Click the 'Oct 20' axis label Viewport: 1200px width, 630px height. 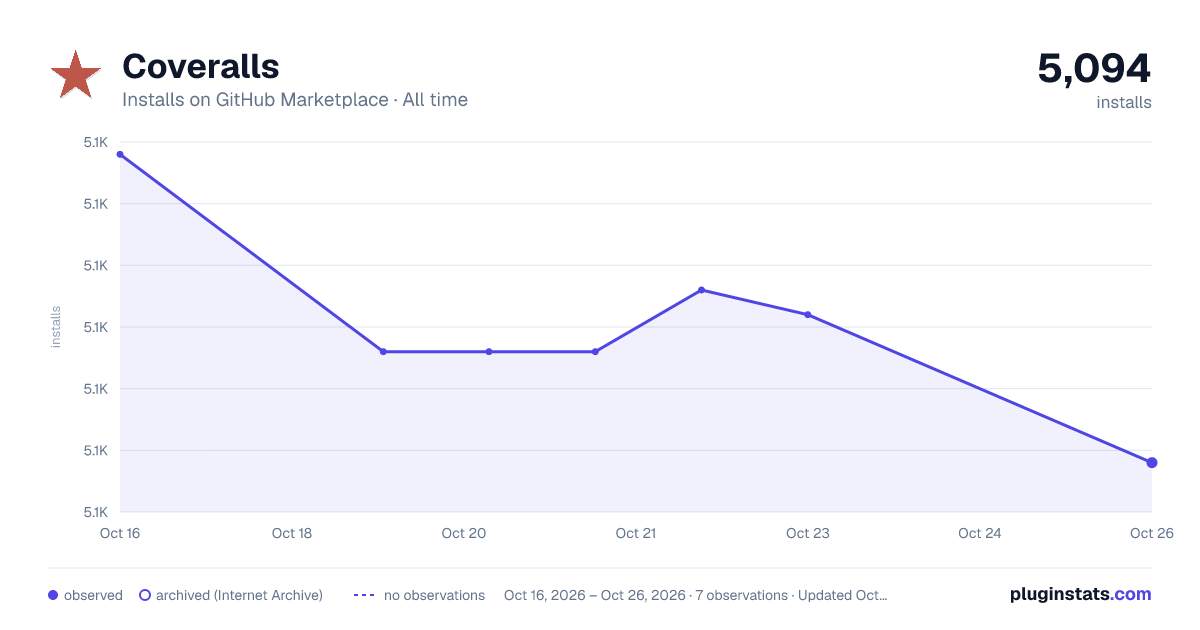(x=464, y=533)
